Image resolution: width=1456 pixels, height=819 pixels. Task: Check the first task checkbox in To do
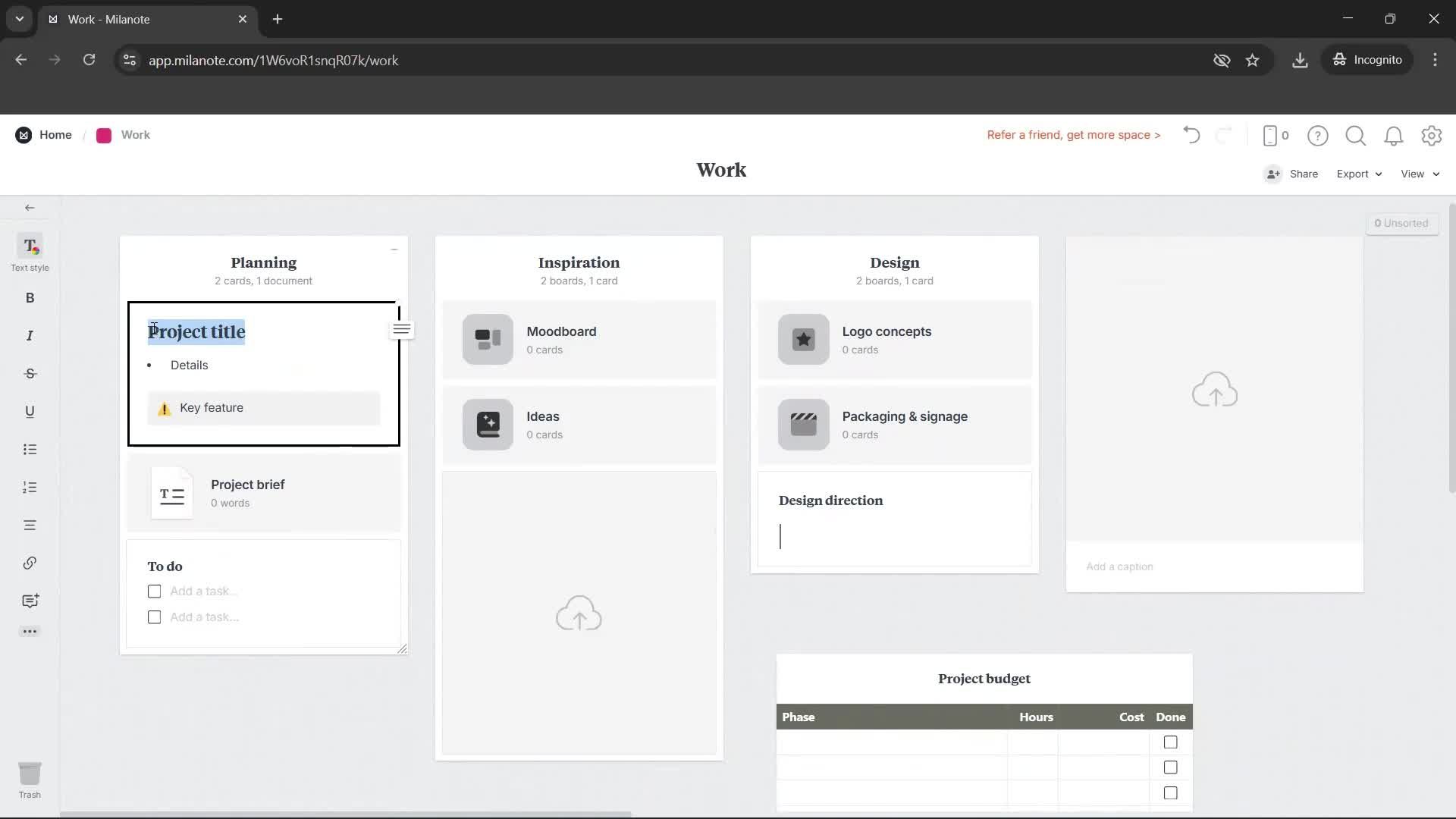(154, 591)
